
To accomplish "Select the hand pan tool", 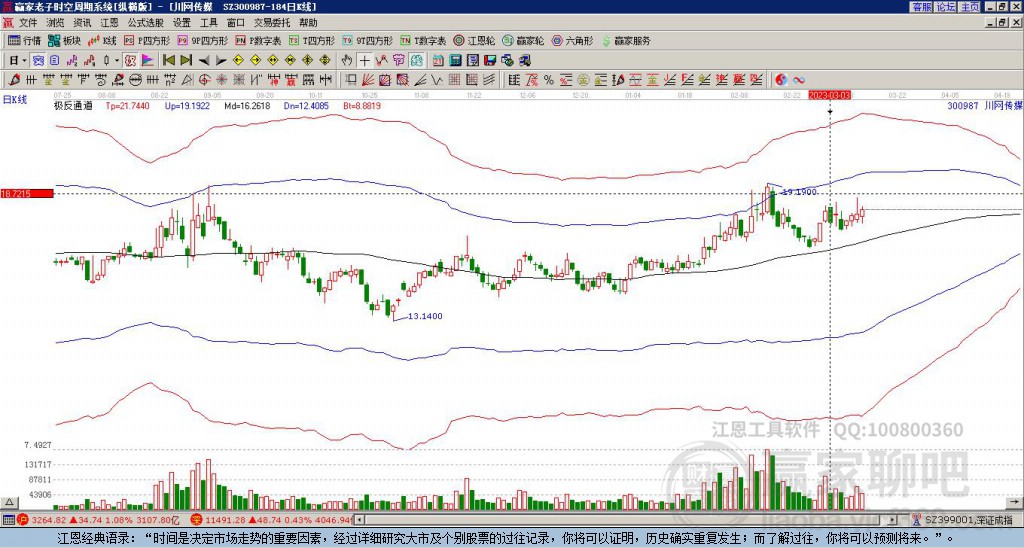I will tap(346, 60).
